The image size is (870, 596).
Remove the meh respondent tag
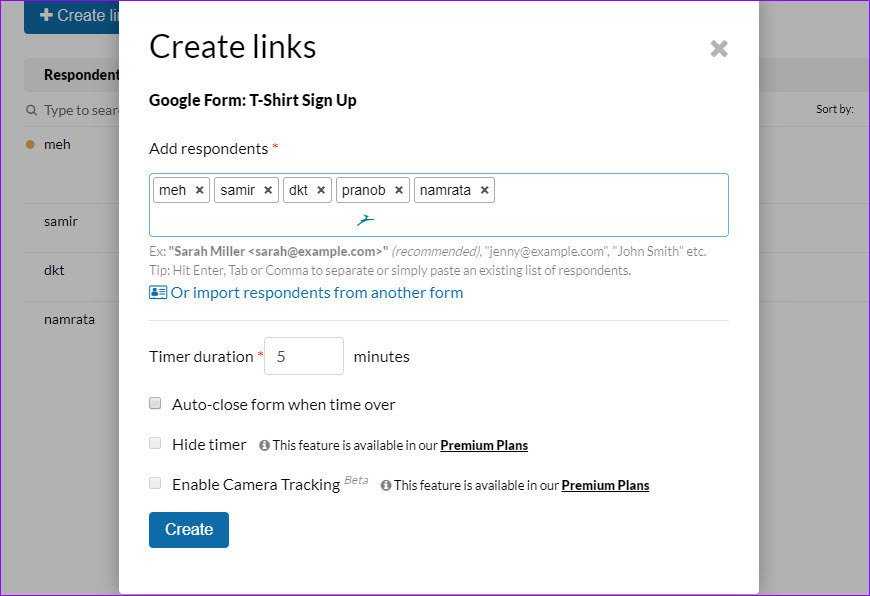pos(200,190)
